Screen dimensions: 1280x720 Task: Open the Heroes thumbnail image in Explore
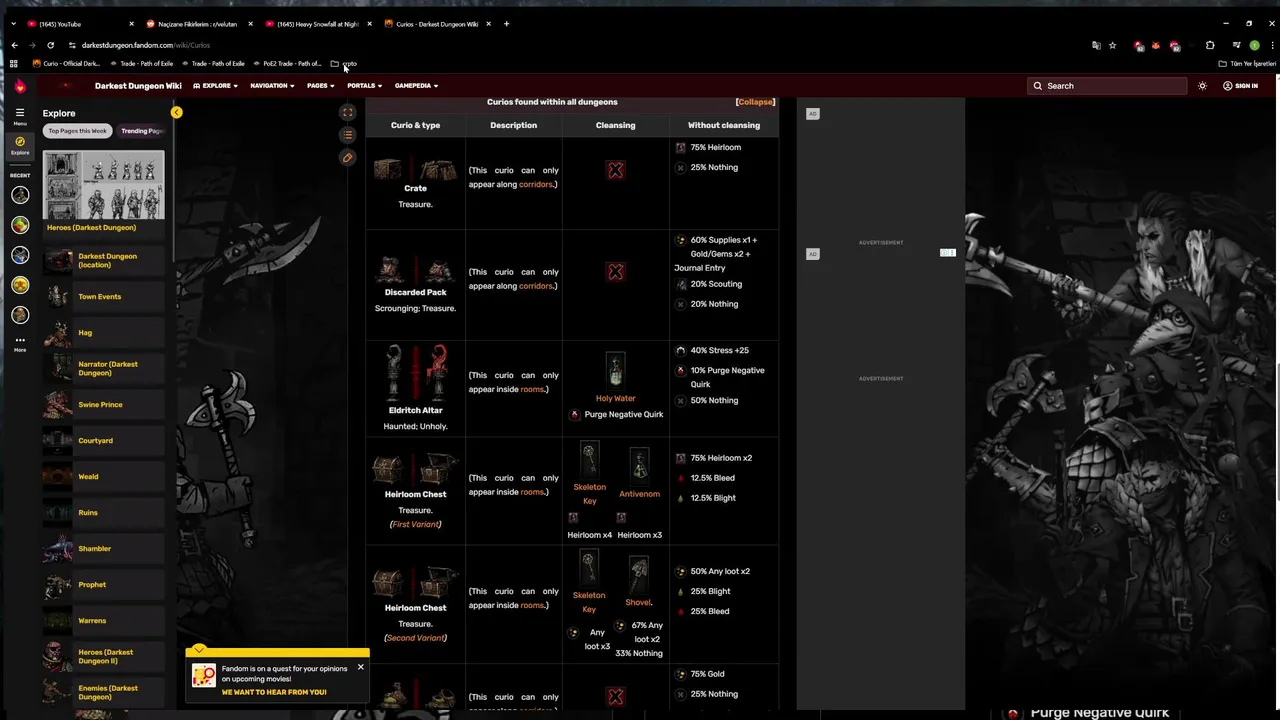103,185
